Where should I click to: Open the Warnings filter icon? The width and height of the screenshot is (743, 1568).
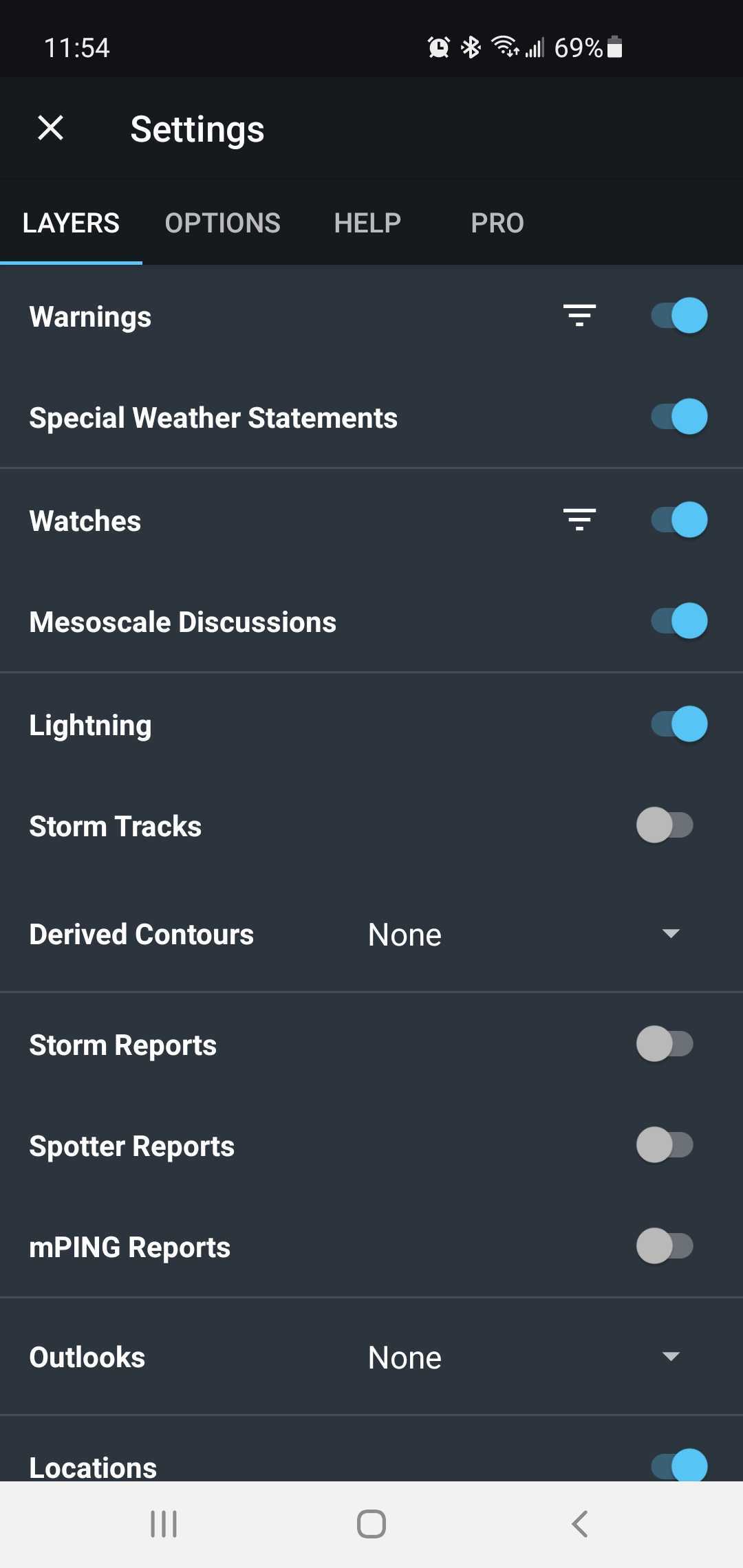coord(579,316)
